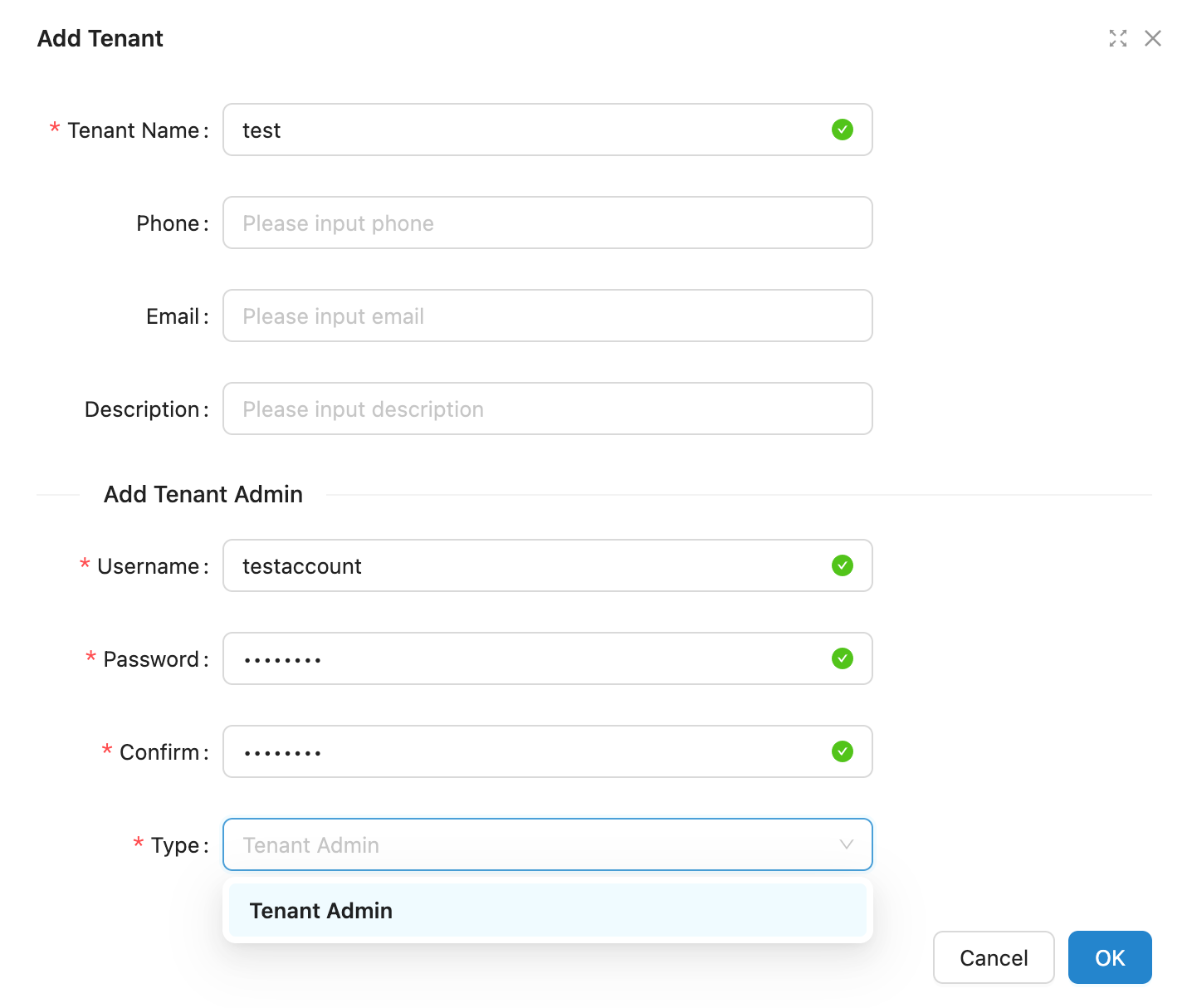Click Tenant Name green validation checkmark
The height and width of the screenshot is (1008, 1187).
[x=843, y=130]
